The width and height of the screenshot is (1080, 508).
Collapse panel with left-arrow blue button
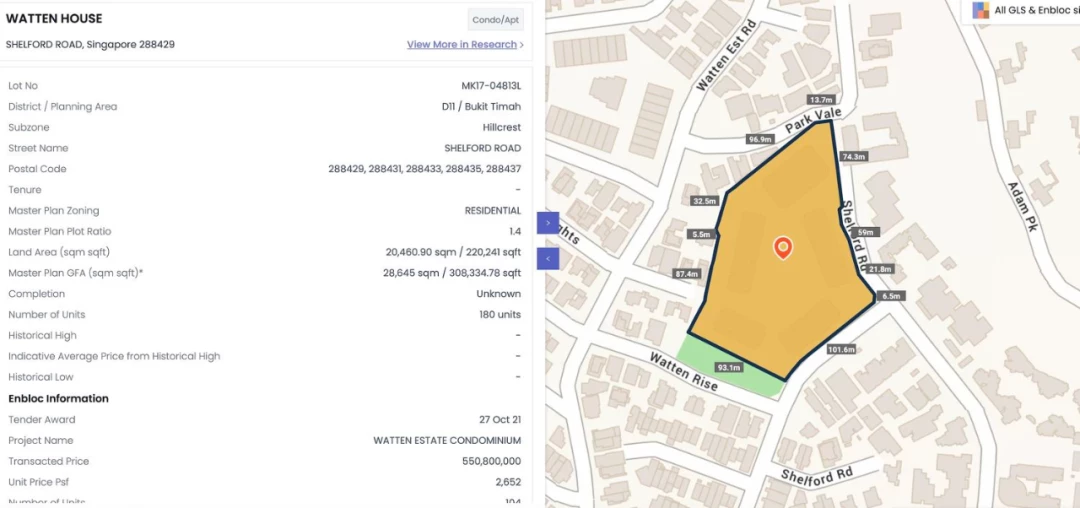click(x=548, y=259)
